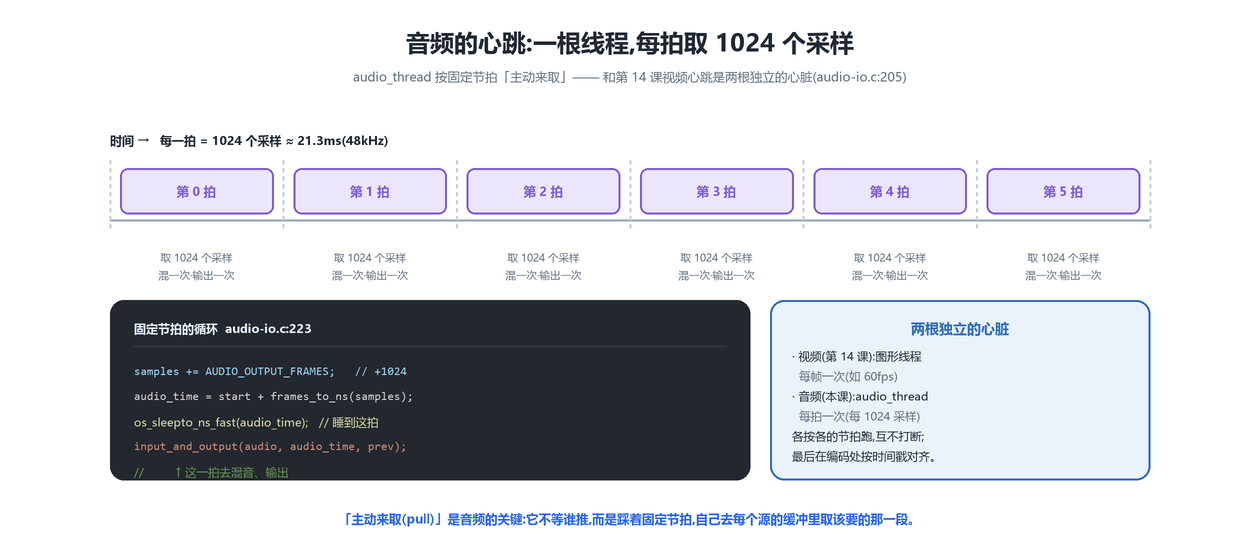Click the code panel heading 固定节拍的循环 audio-io.c:223

(x=223, y=328)
